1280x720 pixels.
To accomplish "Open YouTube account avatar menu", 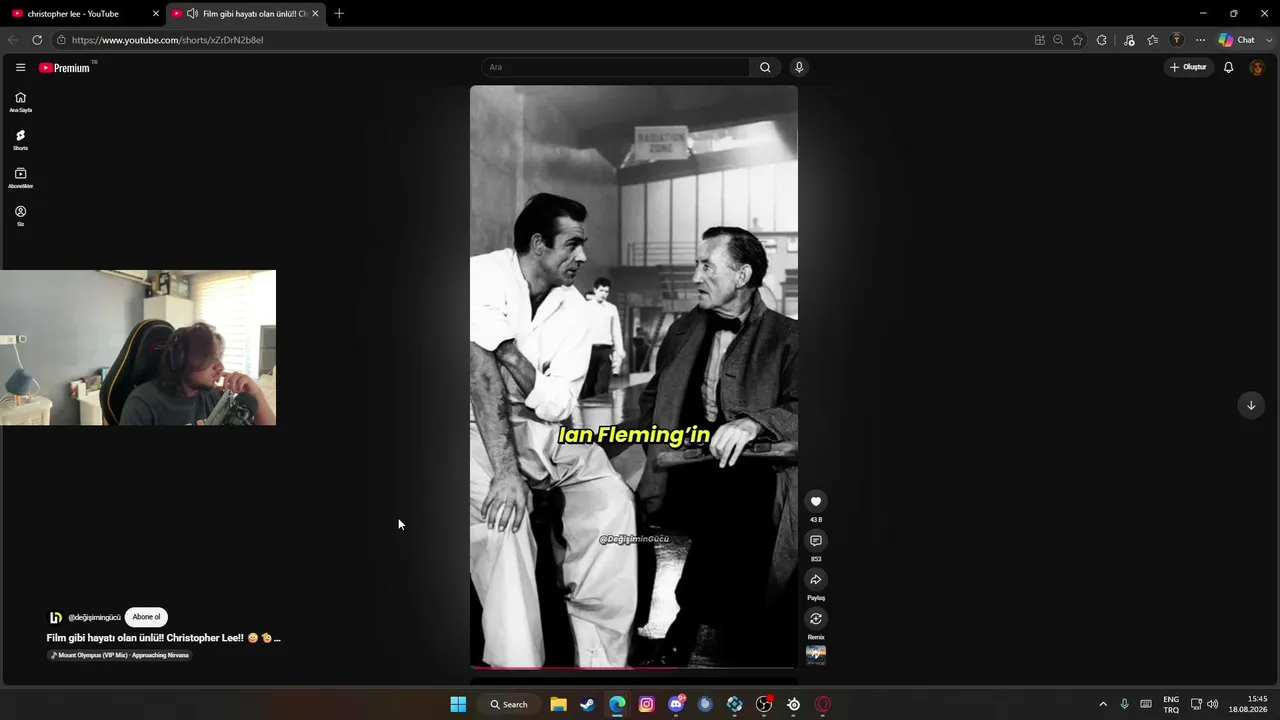I will pyautogui.click(x=1258, y=67).
